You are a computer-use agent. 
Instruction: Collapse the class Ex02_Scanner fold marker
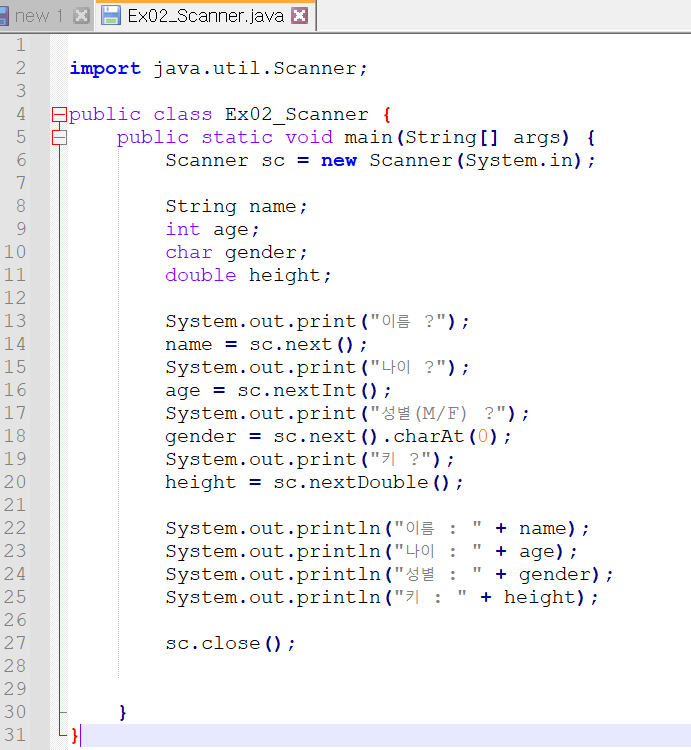tap(59, 114)
